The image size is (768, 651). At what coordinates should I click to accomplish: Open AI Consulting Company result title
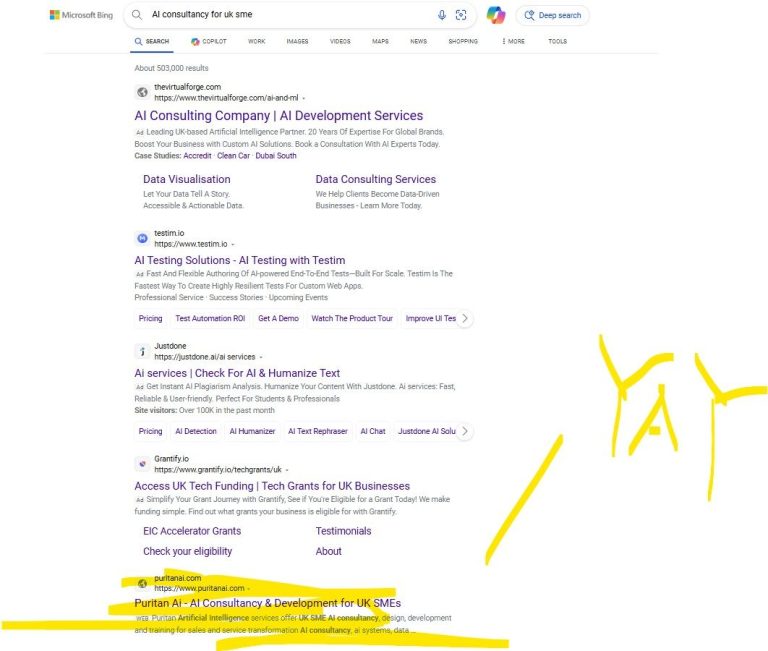coord(279,116)
